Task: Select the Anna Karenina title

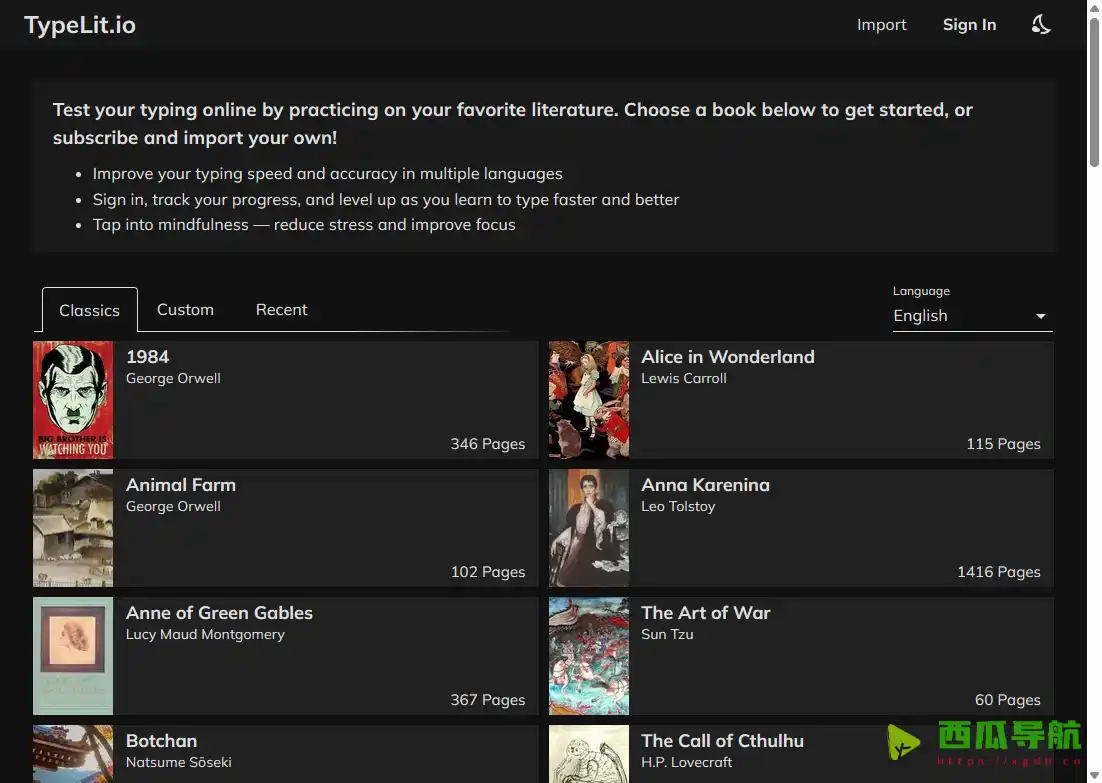Action: click(705, 484)
